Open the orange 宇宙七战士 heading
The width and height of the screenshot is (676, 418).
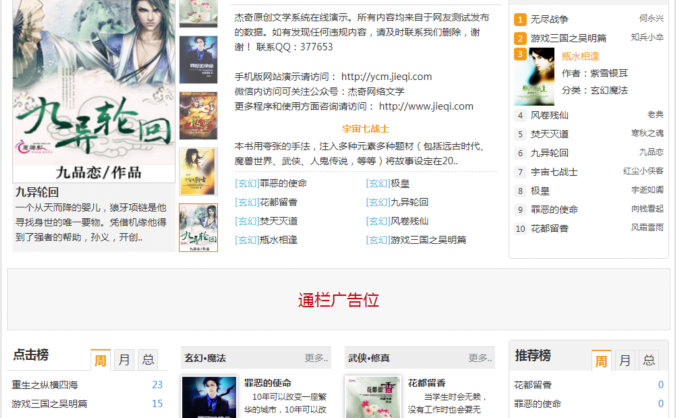coord(366,129)
